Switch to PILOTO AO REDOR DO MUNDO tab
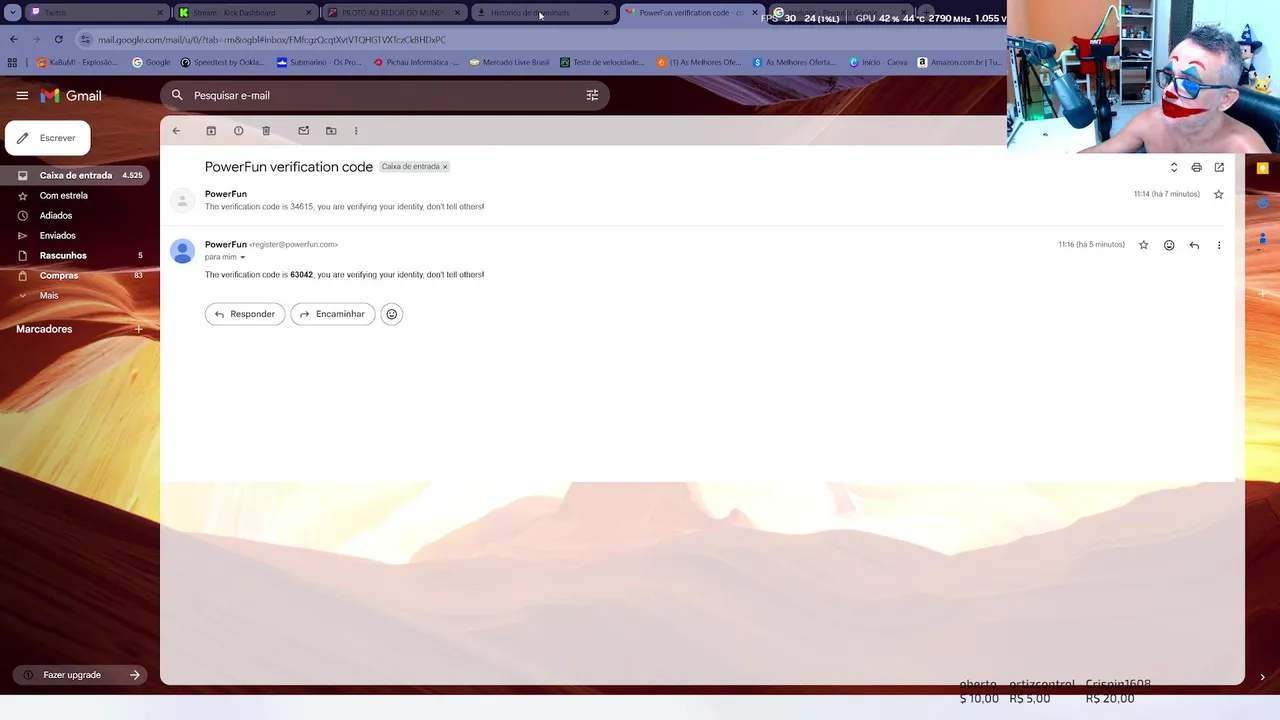Screen dimensions: 1280x720 (x=394, y=13)
